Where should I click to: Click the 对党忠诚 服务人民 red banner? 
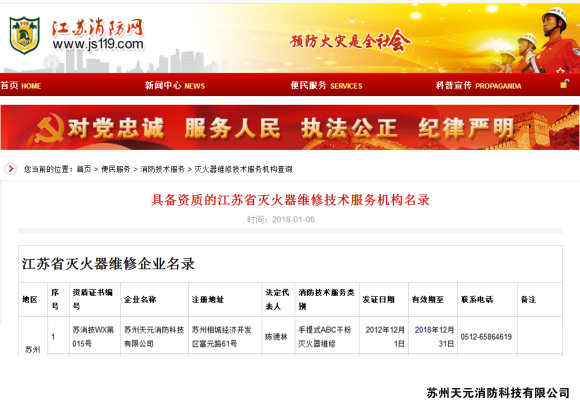coord(290,128)
